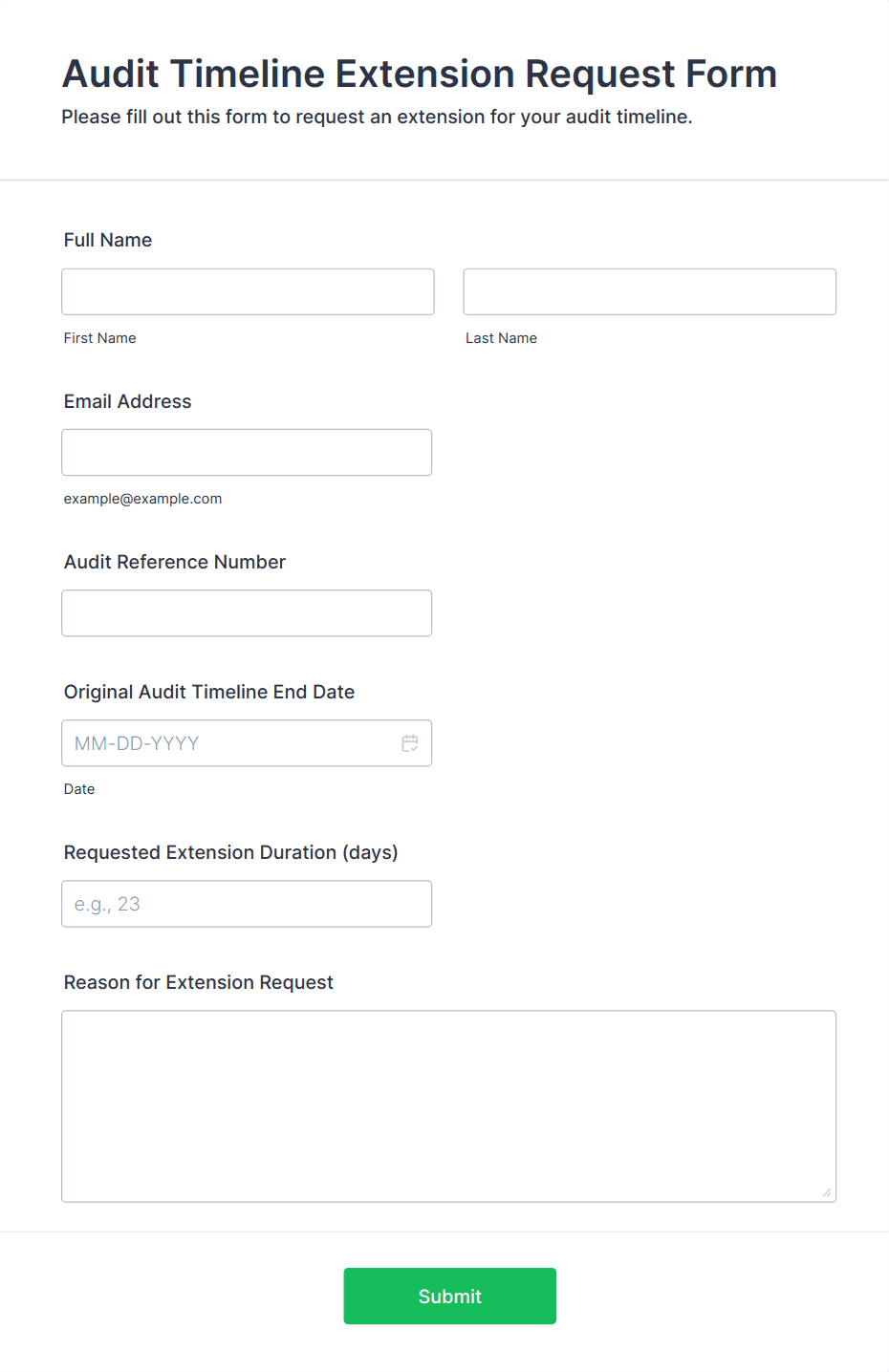Submit the audit extension request
Screen dimensions: 889x1372
tap(449, 1296)
